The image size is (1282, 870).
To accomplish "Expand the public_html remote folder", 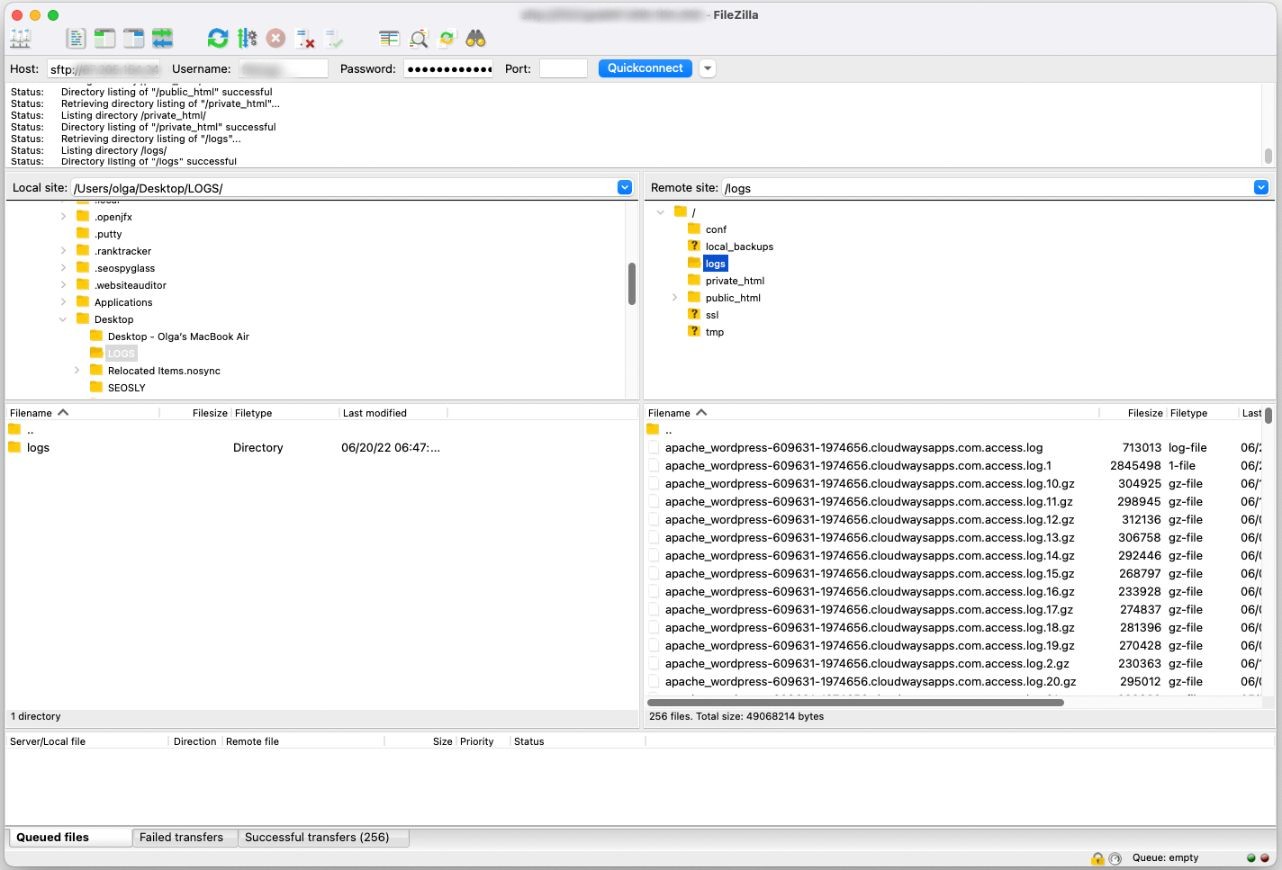I will 674,297.
